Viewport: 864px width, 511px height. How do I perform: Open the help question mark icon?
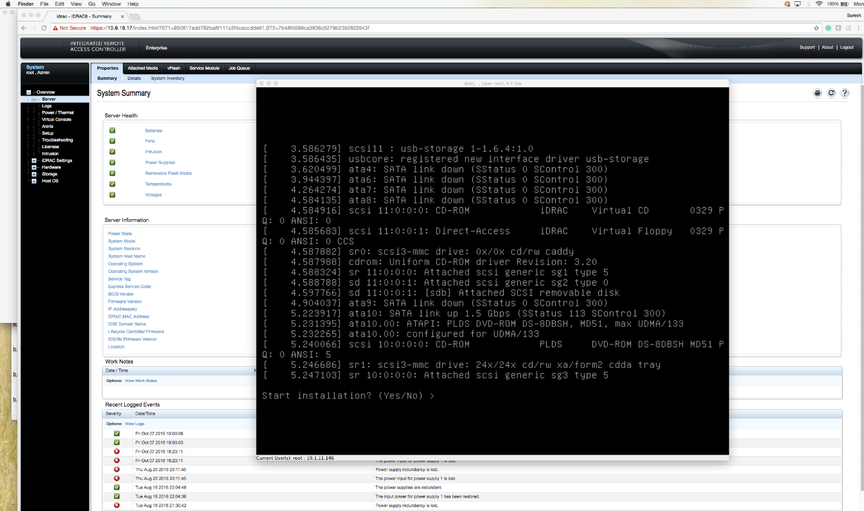point(843,93)
